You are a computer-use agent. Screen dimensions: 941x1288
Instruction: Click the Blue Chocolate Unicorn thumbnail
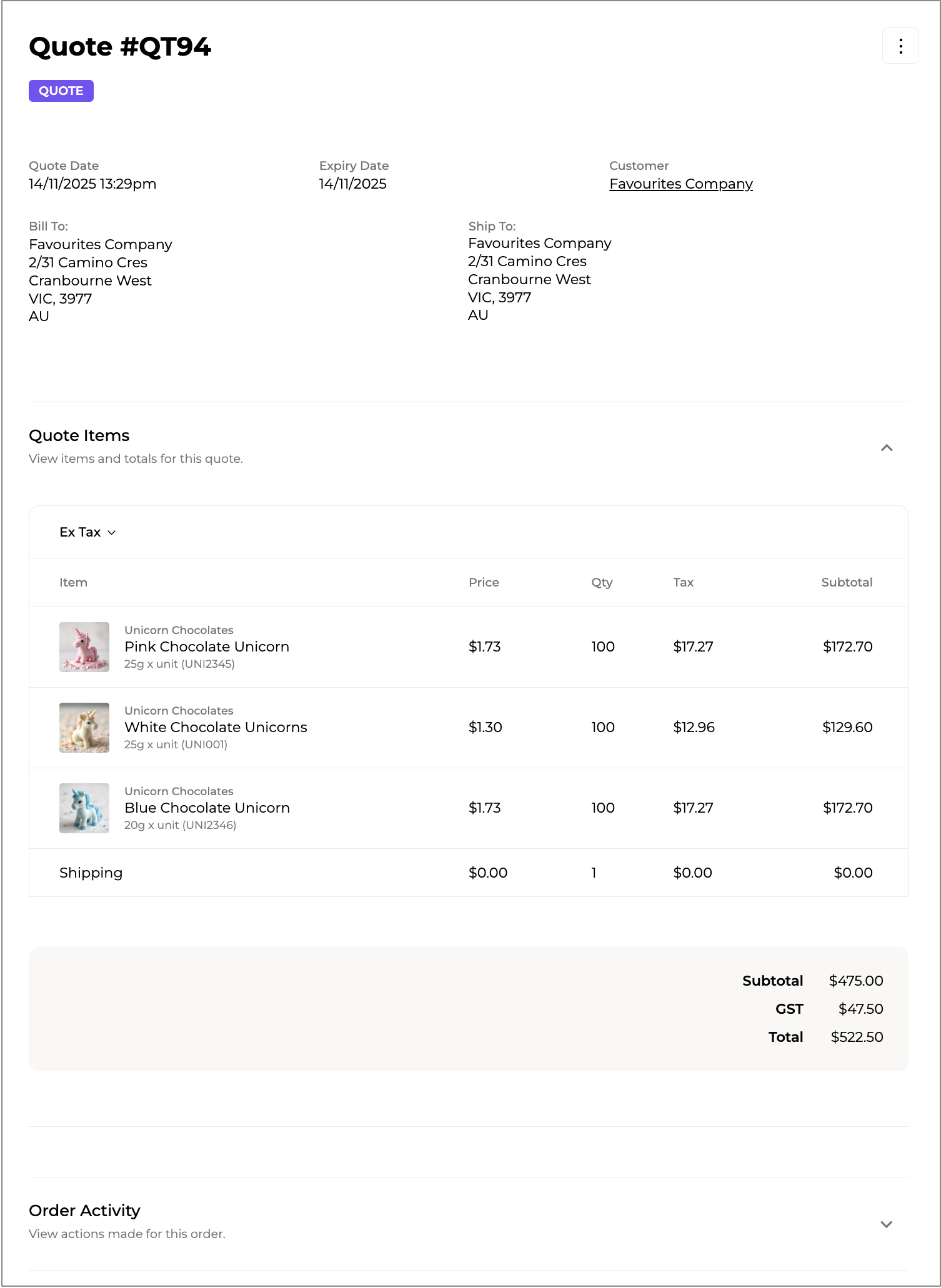84,808
